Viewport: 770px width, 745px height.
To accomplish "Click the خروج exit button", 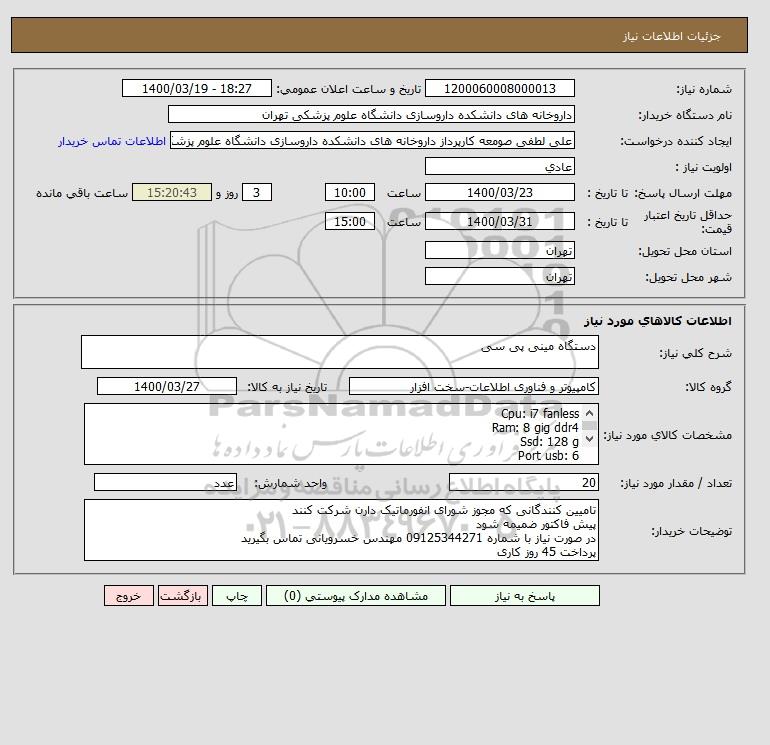I will tap(129, 596).
